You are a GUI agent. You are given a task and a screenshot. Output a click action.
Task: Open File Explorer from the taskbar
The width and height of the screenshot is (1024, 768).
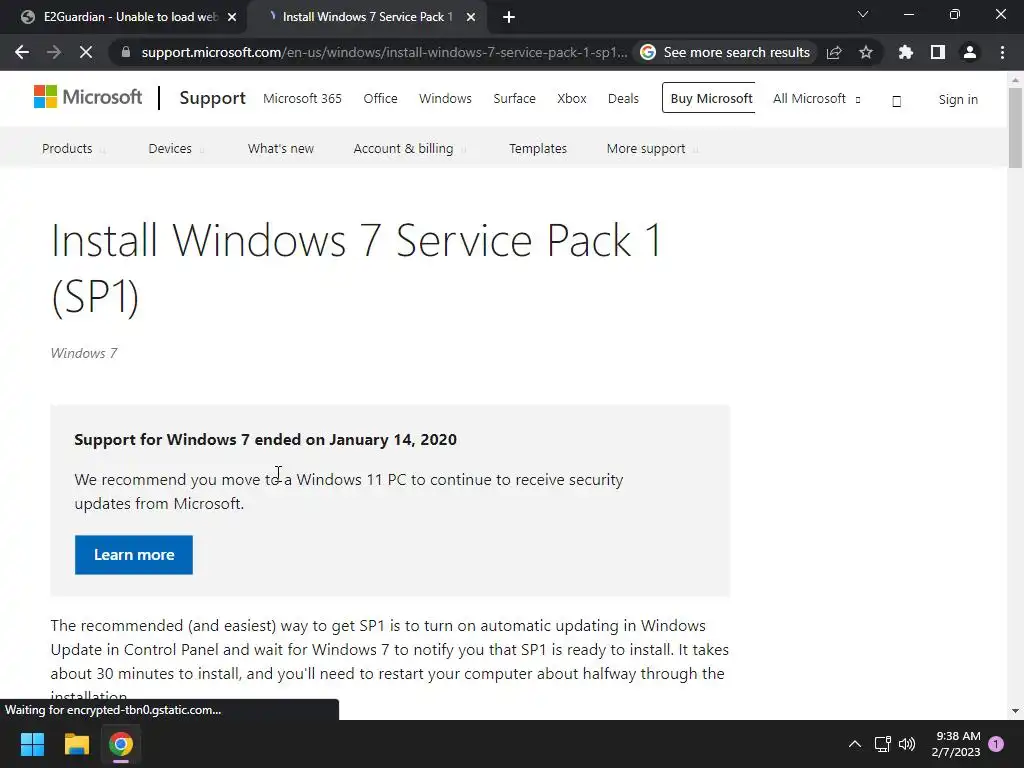coord(76,744)
